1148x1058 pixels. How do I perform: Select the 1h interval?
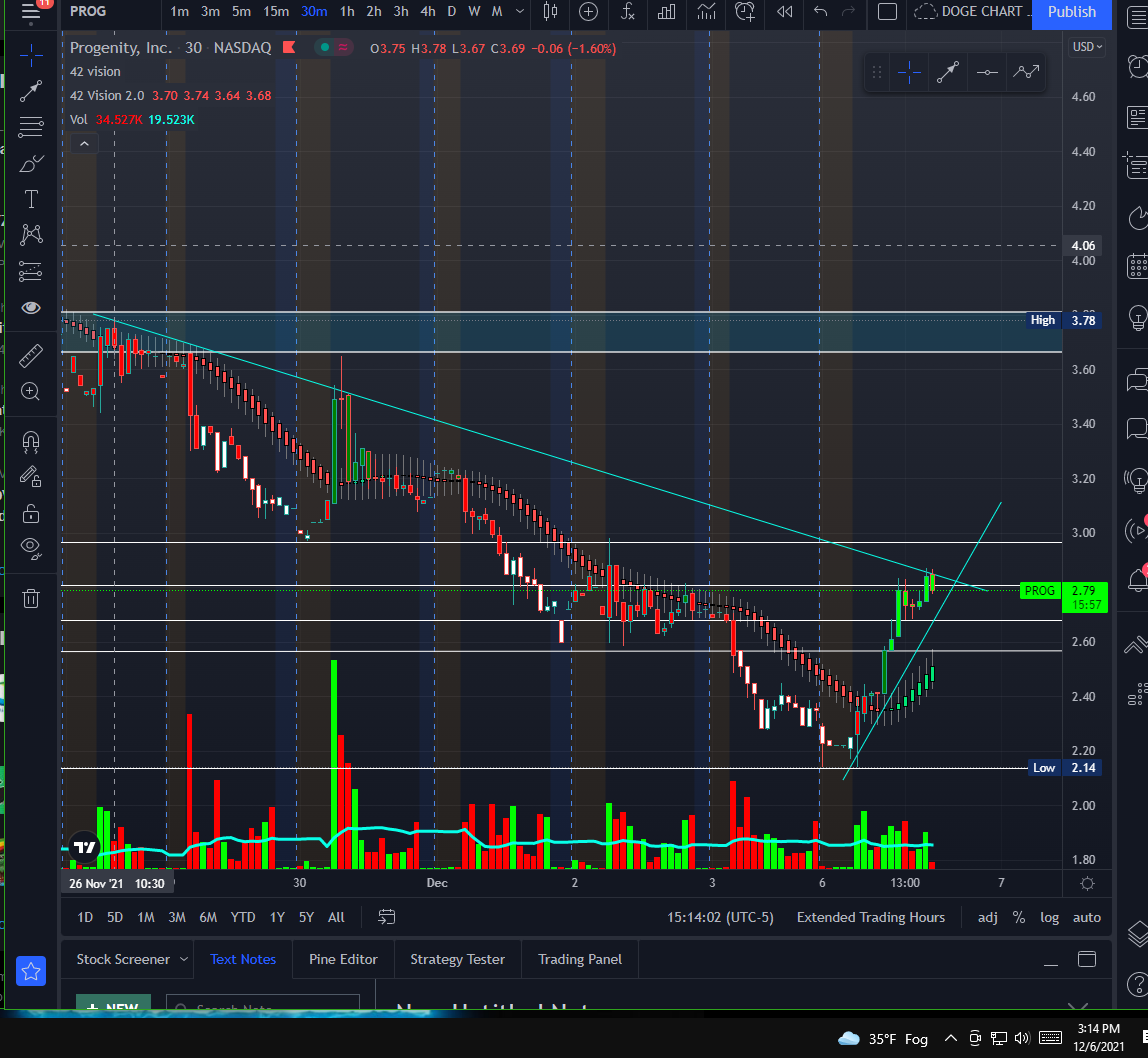[347, 12]
